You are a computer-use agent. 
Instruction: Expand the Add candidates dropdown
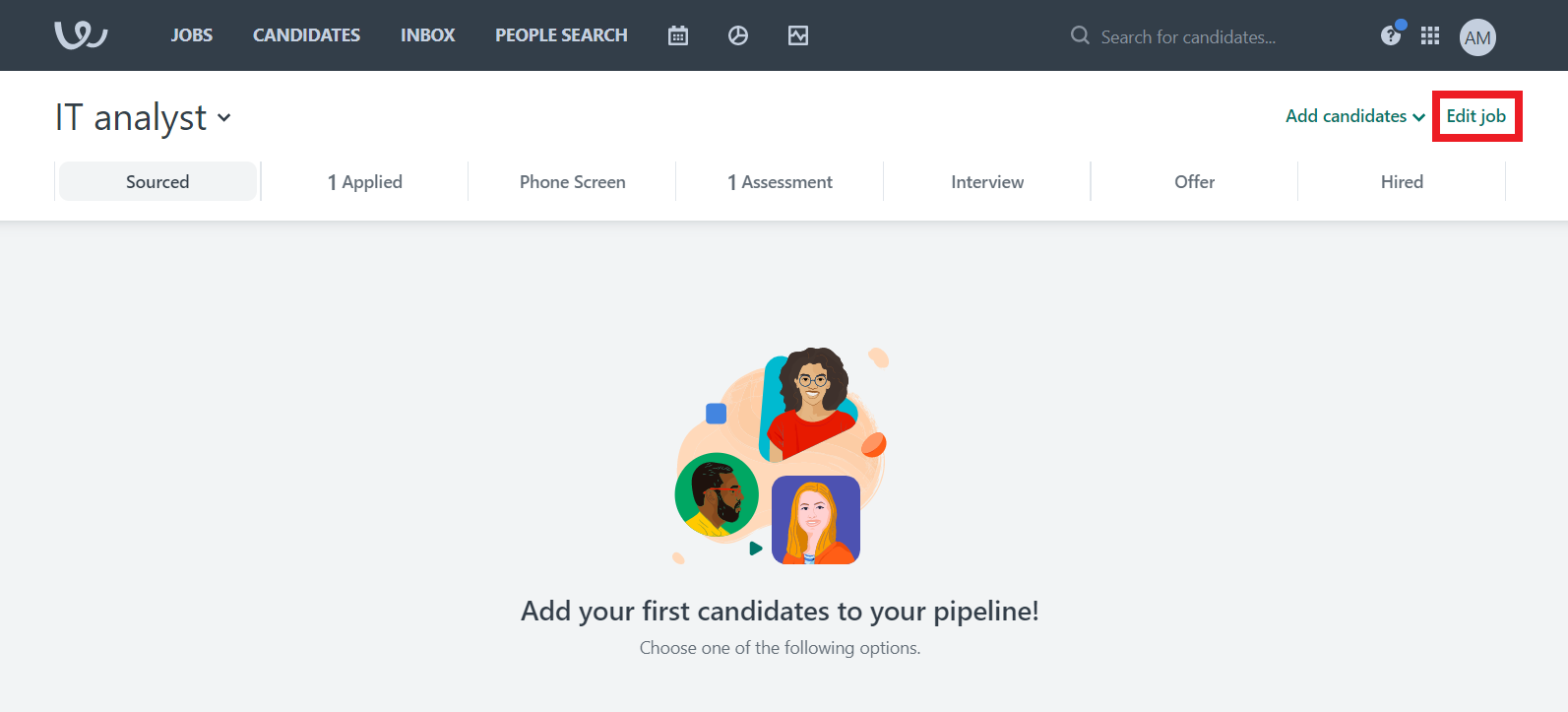[x=1355, y=116]
